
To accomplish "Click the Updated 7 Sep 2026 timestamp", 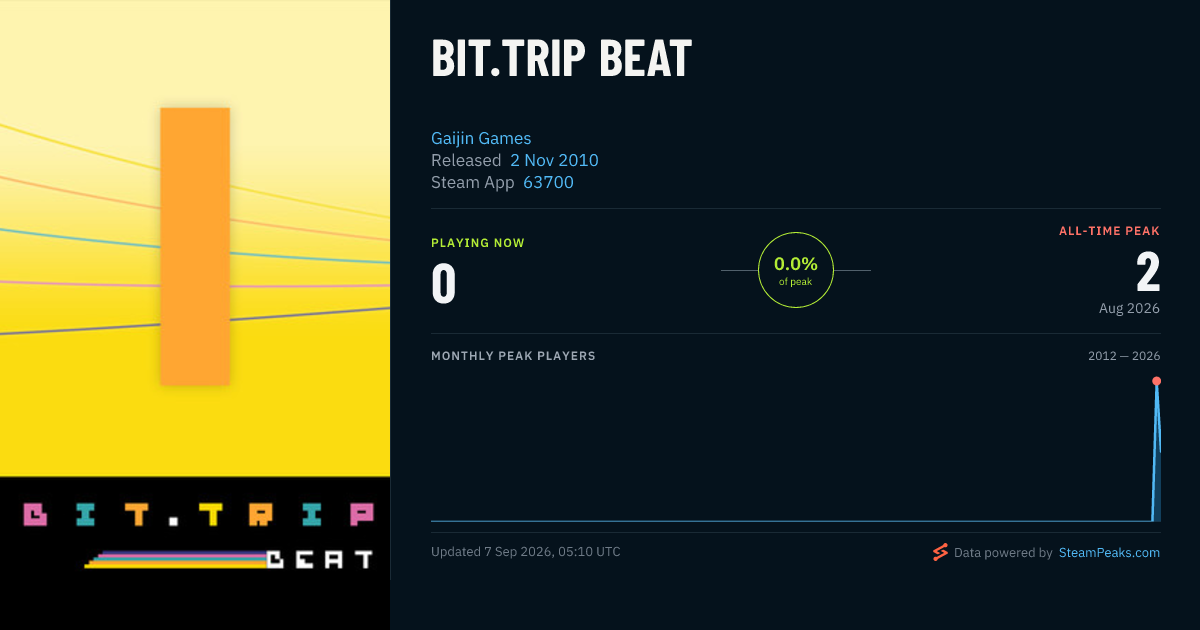I will pos(526,552).
